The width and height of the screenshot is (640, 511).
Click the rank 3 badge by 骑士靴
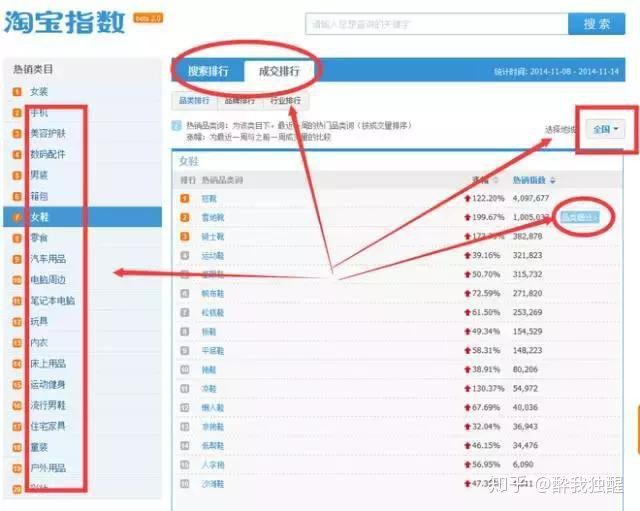(x=185, y=236)
